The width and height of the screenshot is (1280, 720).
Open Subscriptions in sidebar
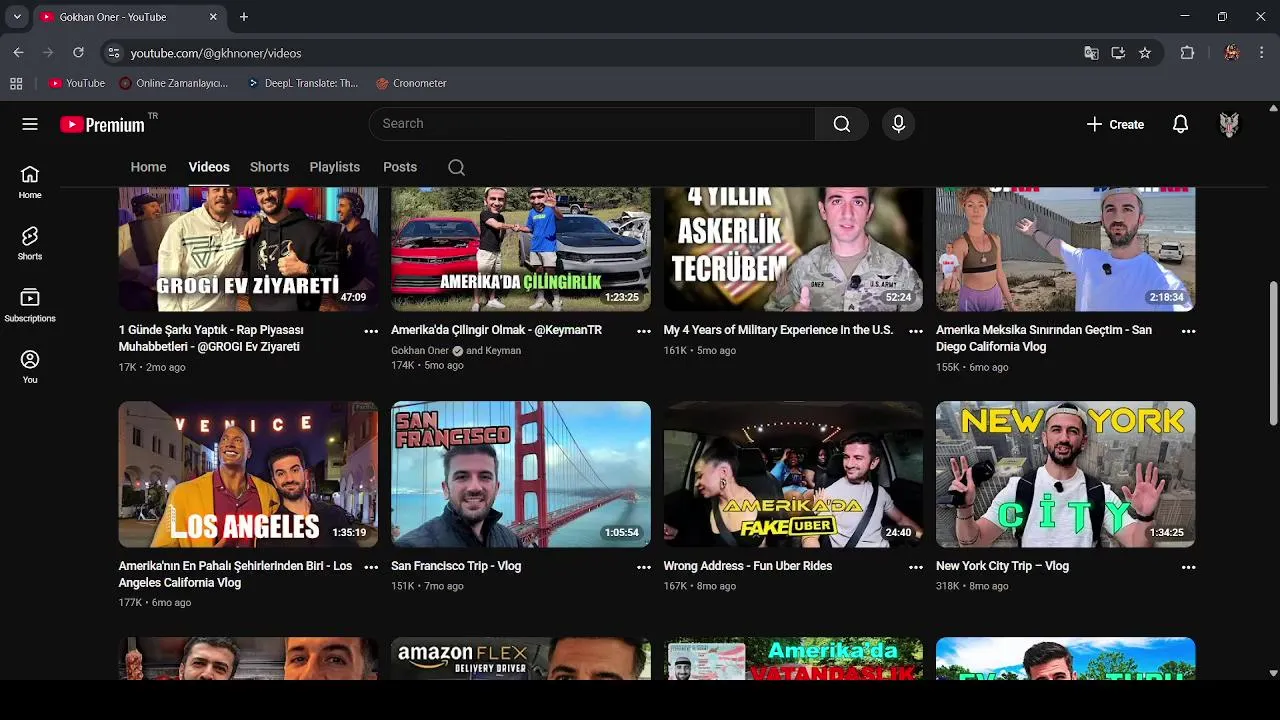pyautogui.click(x=30, y=306)
